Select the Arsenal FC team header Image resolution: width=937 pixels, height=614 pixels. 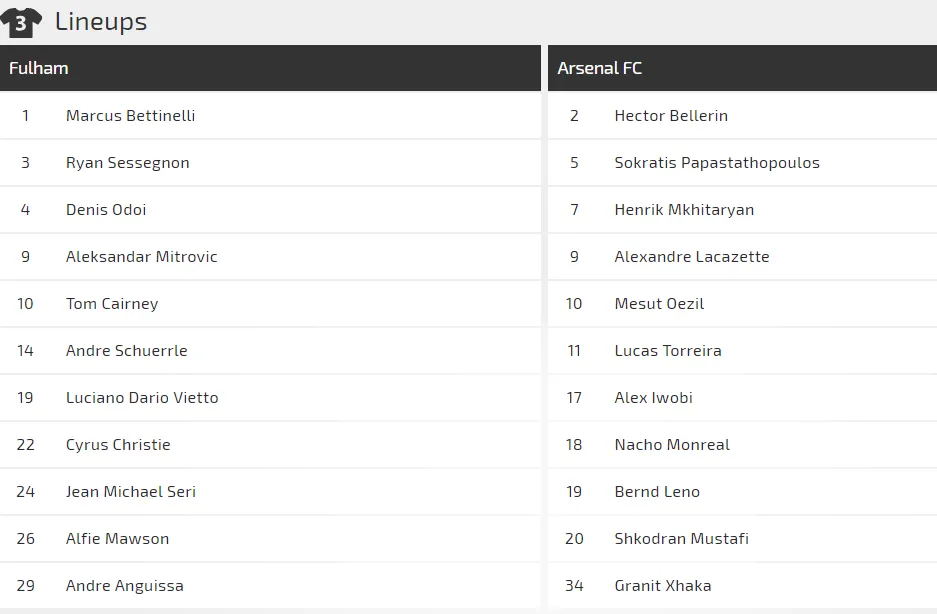[x=600, y=68]
